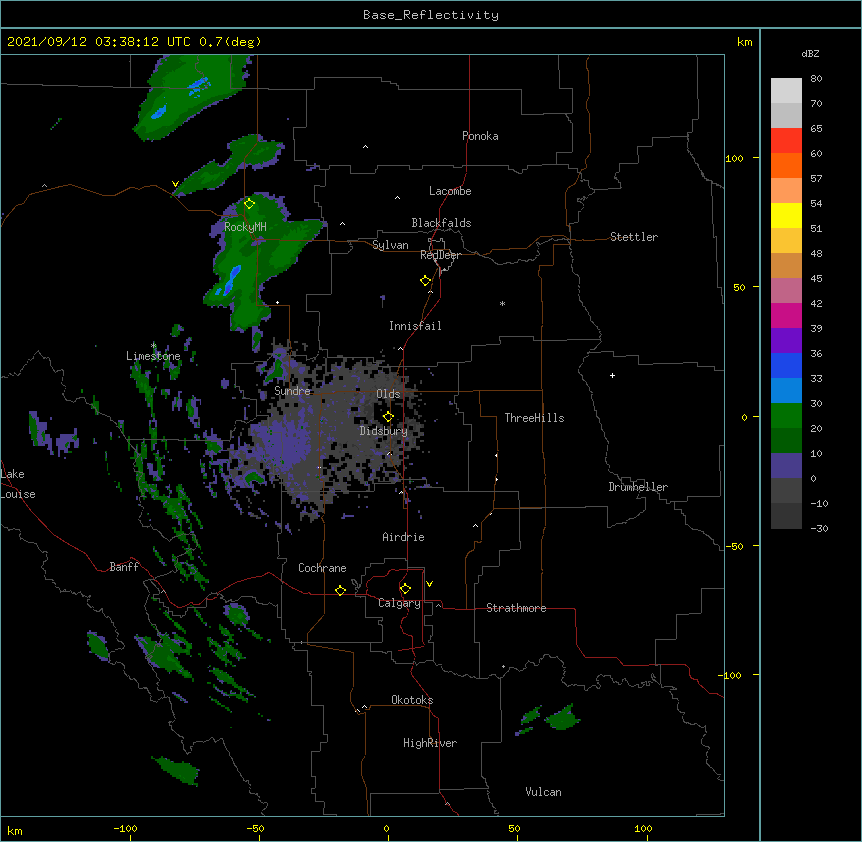The width and height of the screenshot is (862, 842).
Task: Click the km label above the legend
Action: pos(744,42)
